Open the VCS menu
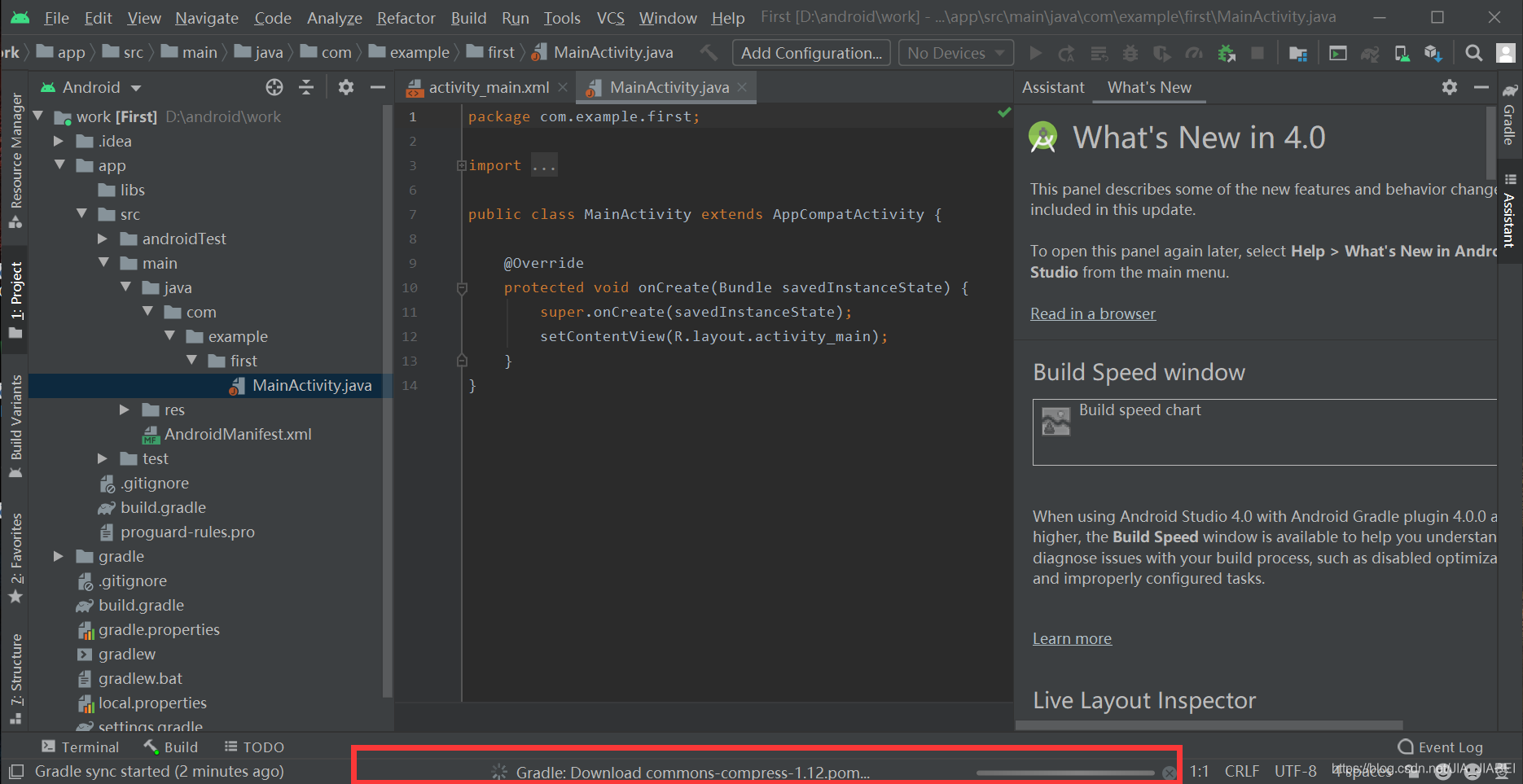The width and height of the screenshot is (1523, 784). tap(610, 18)
